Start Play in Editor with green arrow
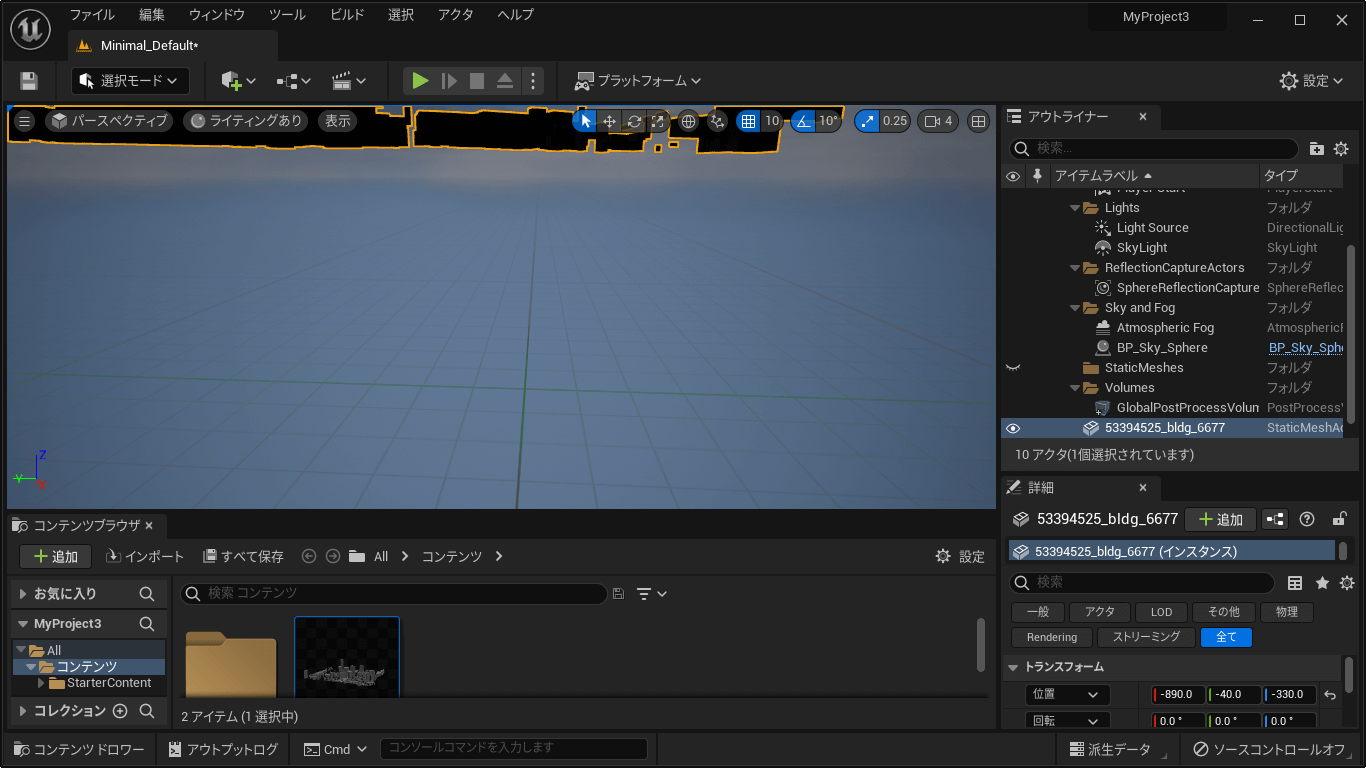This screenshot has height=768, width=1366. (421, 81)
